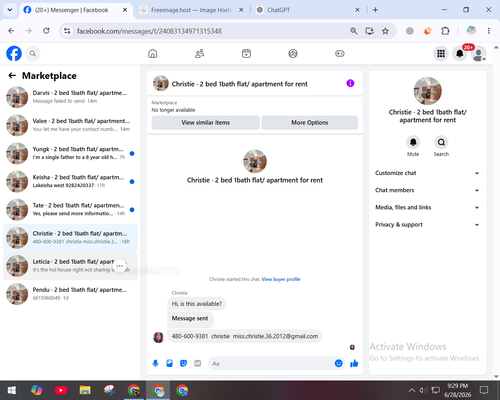Open Chrome three-dot menu
Image resolution: width=500 pixels, height=400 pixels.
point(489,31)
